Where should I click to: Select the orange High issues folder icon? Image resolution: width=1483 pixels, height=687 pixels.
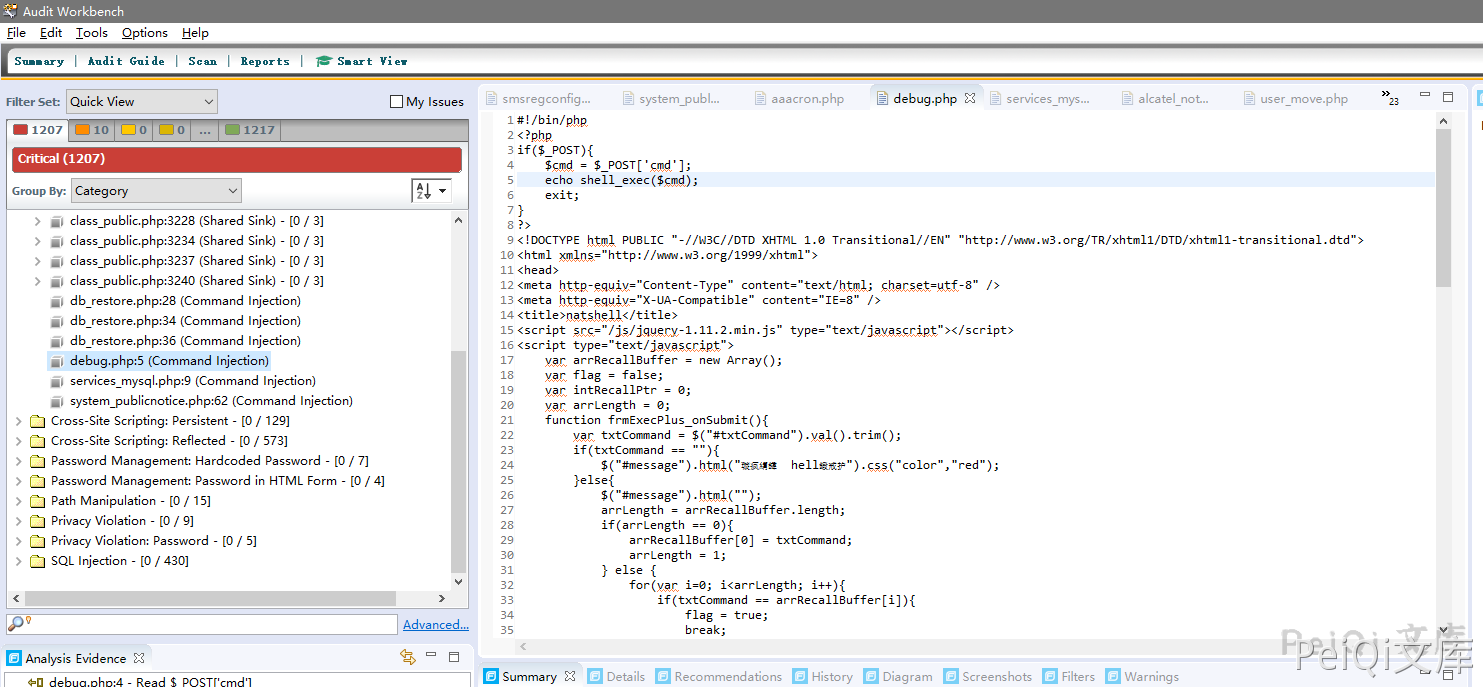click(x=82, y=130)
